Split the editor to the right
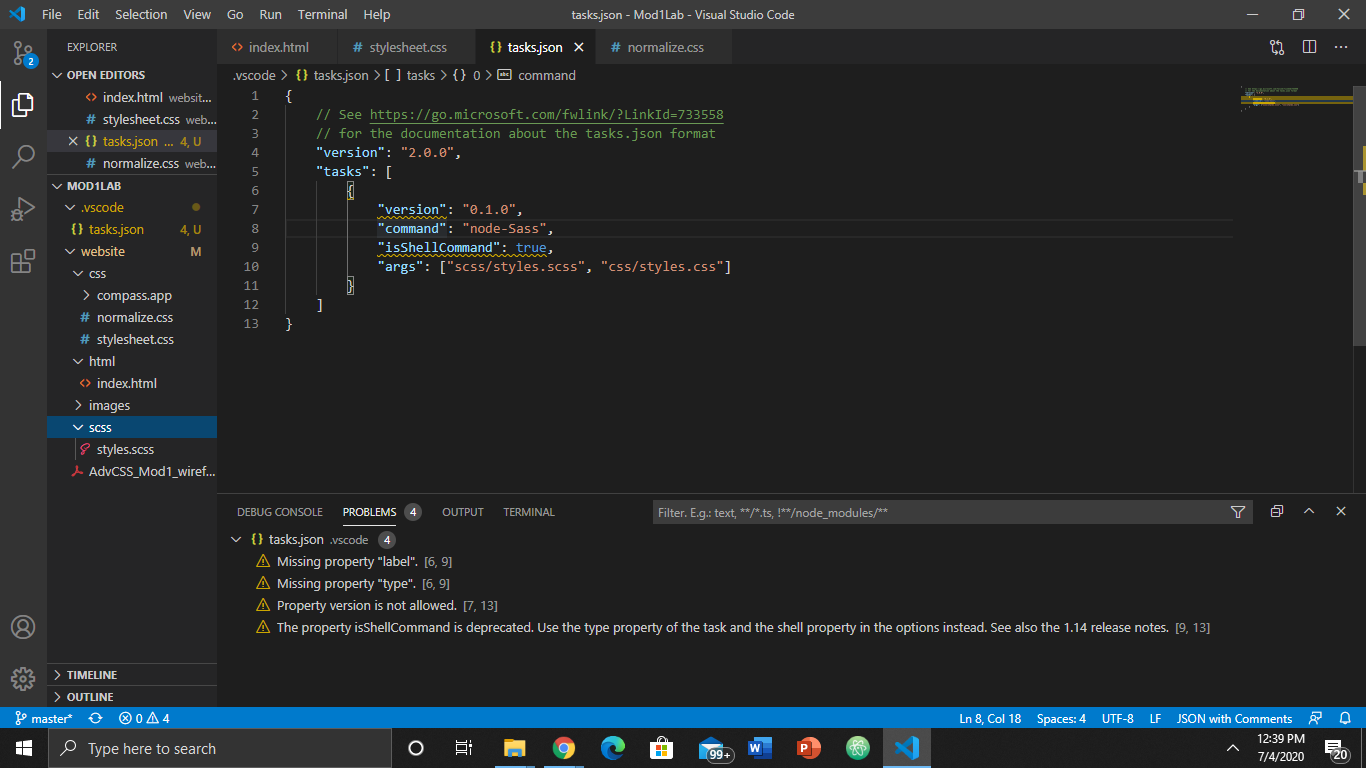This screenshot has width=1366, height=768. click(1309, 47)
